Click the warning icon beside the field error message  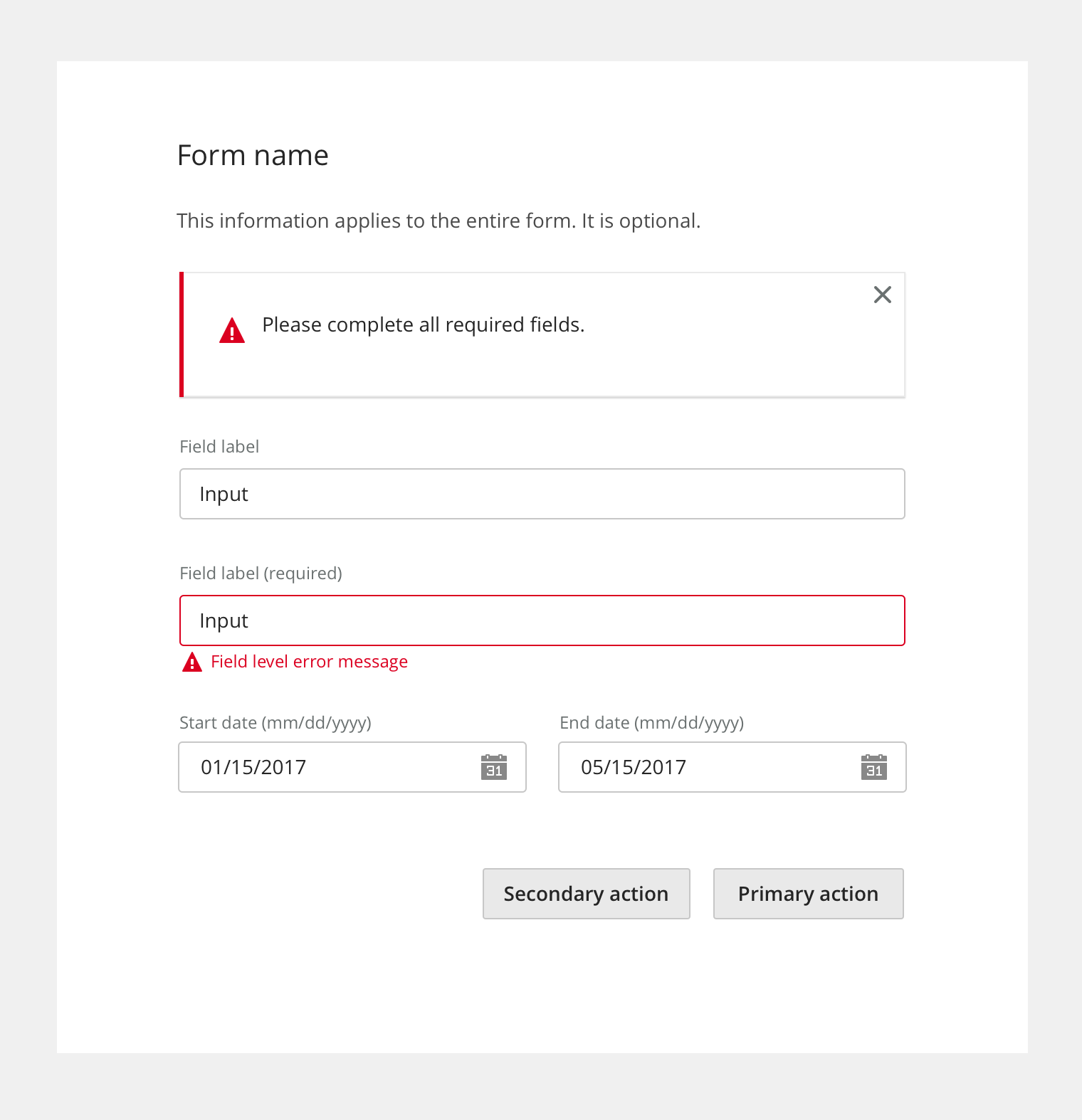click(192, 662)
